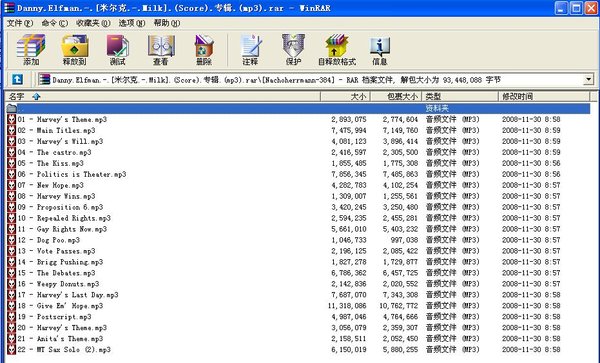
Task: Click the sort arrow in Name column
Action: click(36, 96)
